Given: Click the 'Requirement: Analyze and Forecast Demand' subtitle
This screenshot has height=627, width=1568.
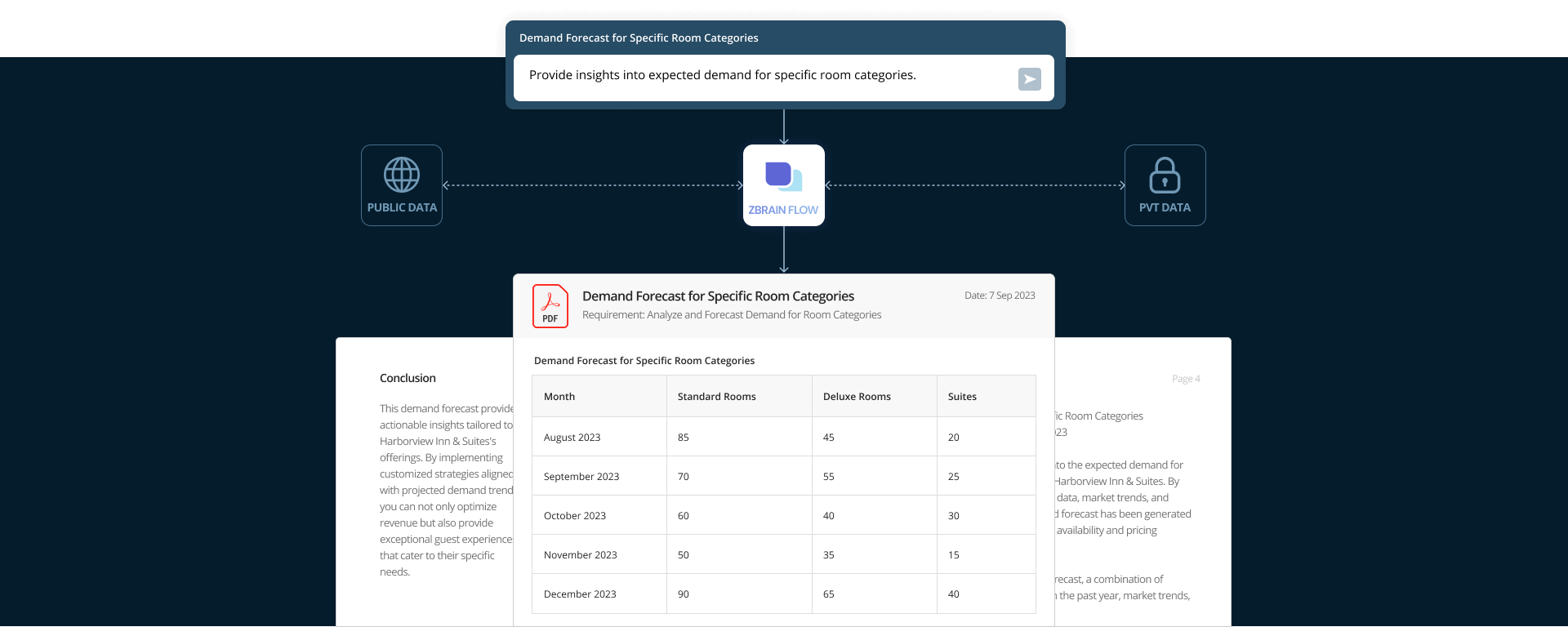Looking at the screenshot, I should point(732,315).
